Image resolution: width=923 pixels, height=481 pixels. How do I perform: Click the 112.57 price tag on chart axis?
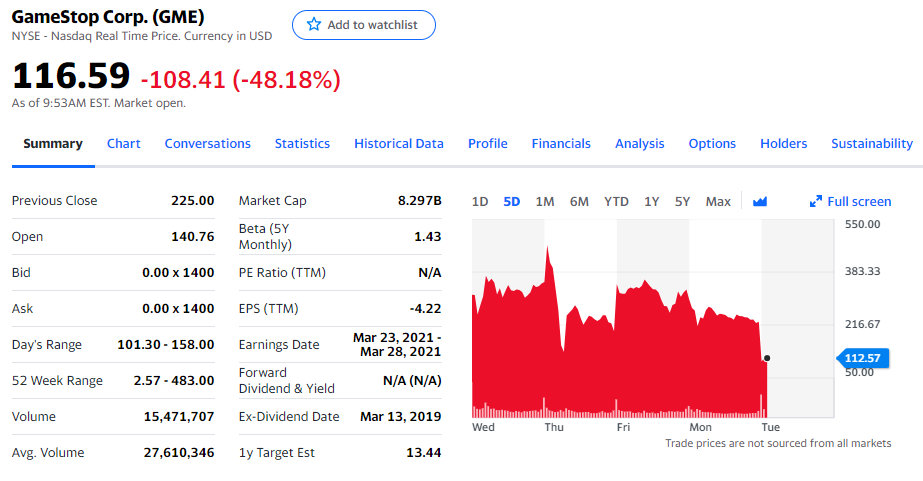pyautogui.click(x=862, y=358)
